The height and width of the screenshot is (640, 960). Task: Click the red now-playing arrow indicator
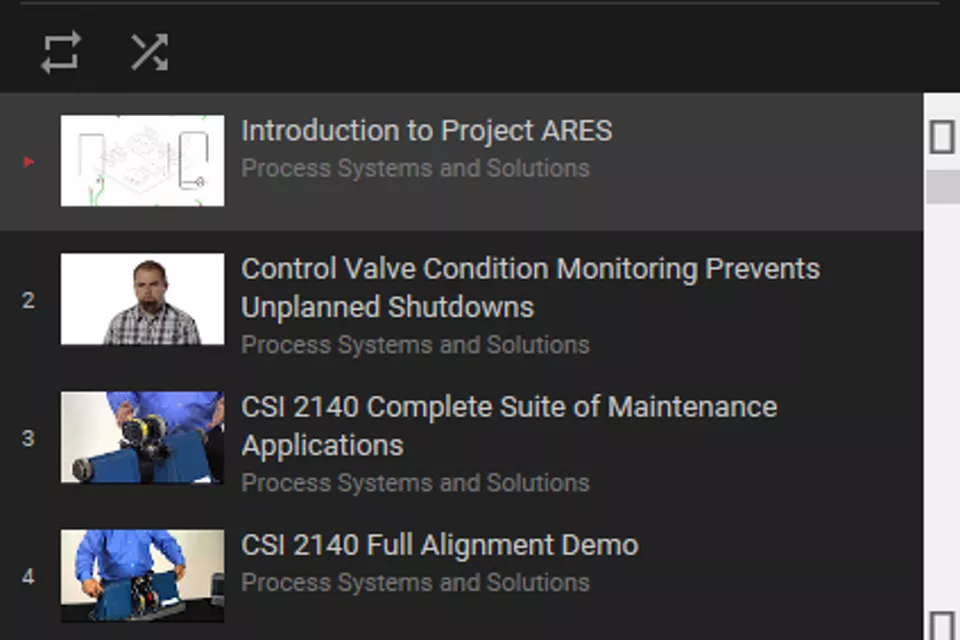[x=28, y=162]
